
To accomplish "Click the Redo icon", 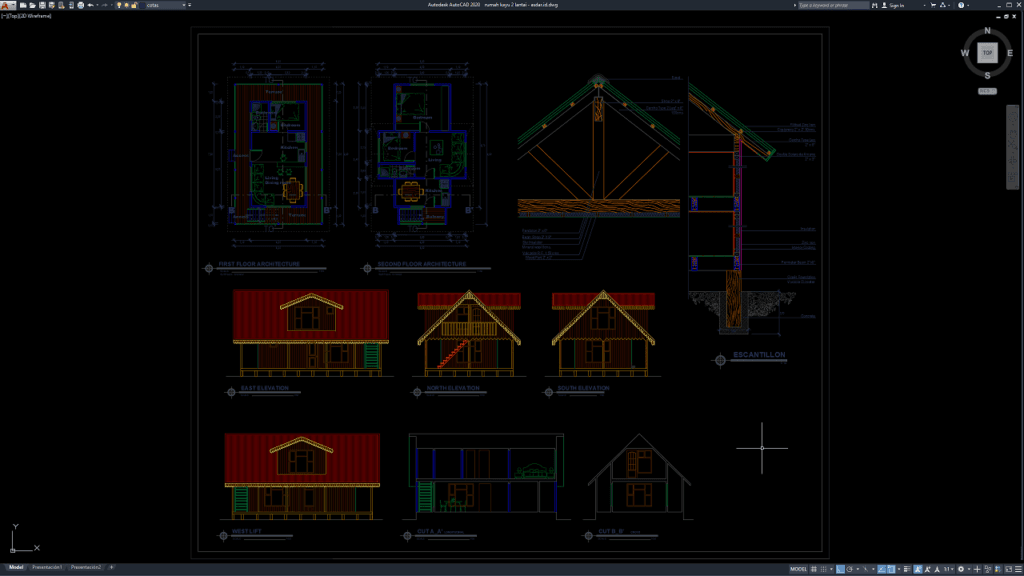I will coord(104,5).
